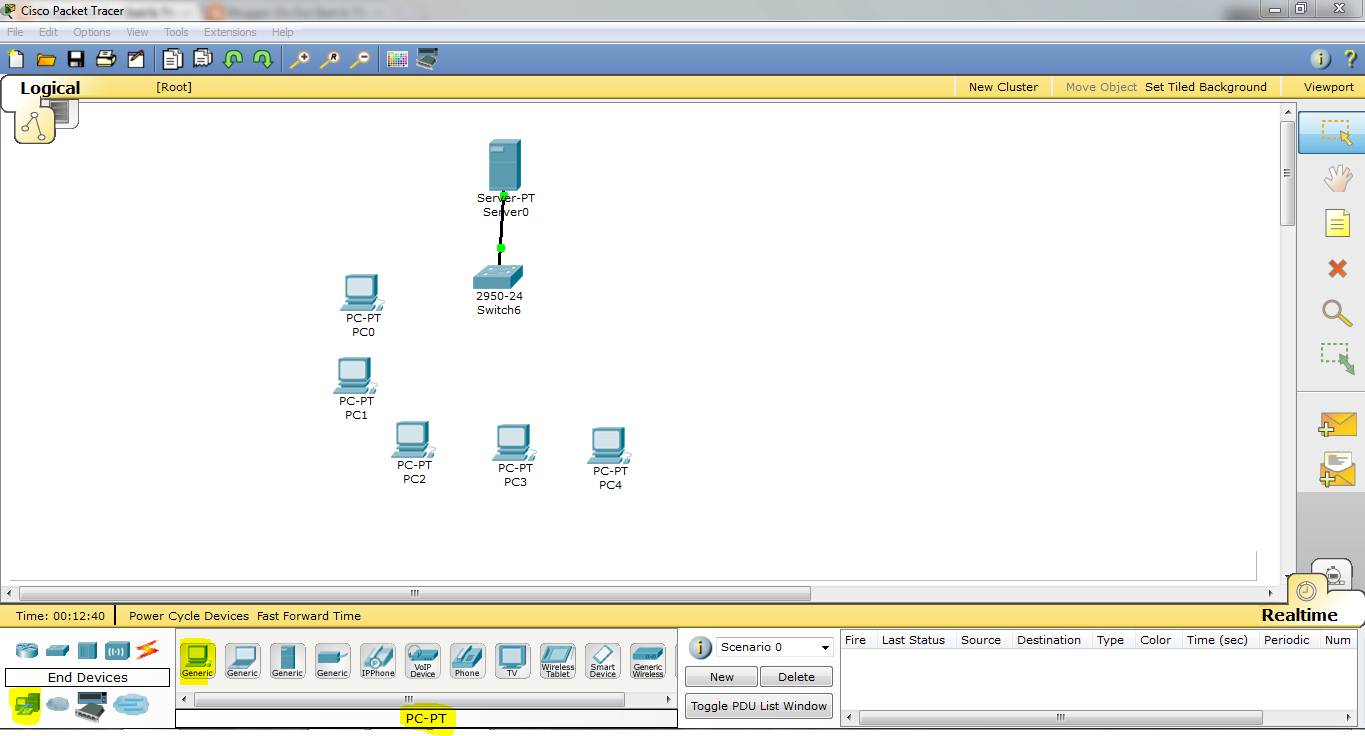Viewport: 1365px width, 736px height.
Task: Click Toggle PDU List Window button
Action: [759, 706]
